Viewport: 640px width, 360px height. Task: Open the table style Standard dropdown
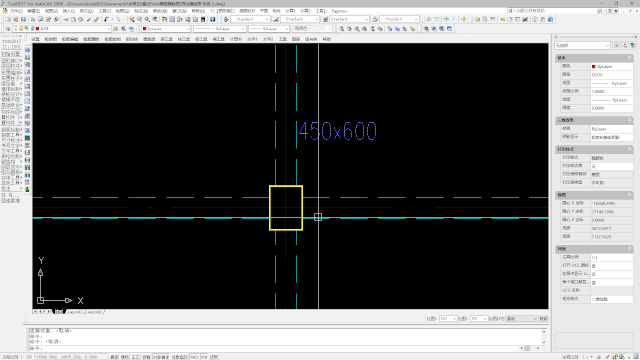pyautogui.click(x=349, y=19)
